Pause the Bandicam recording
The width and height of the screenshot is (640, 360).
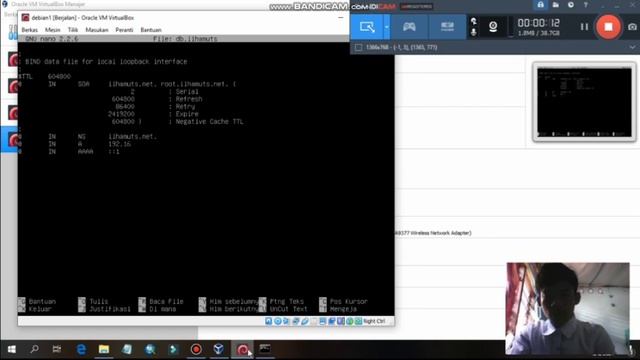pyautogui.click(x=584, y=27)
